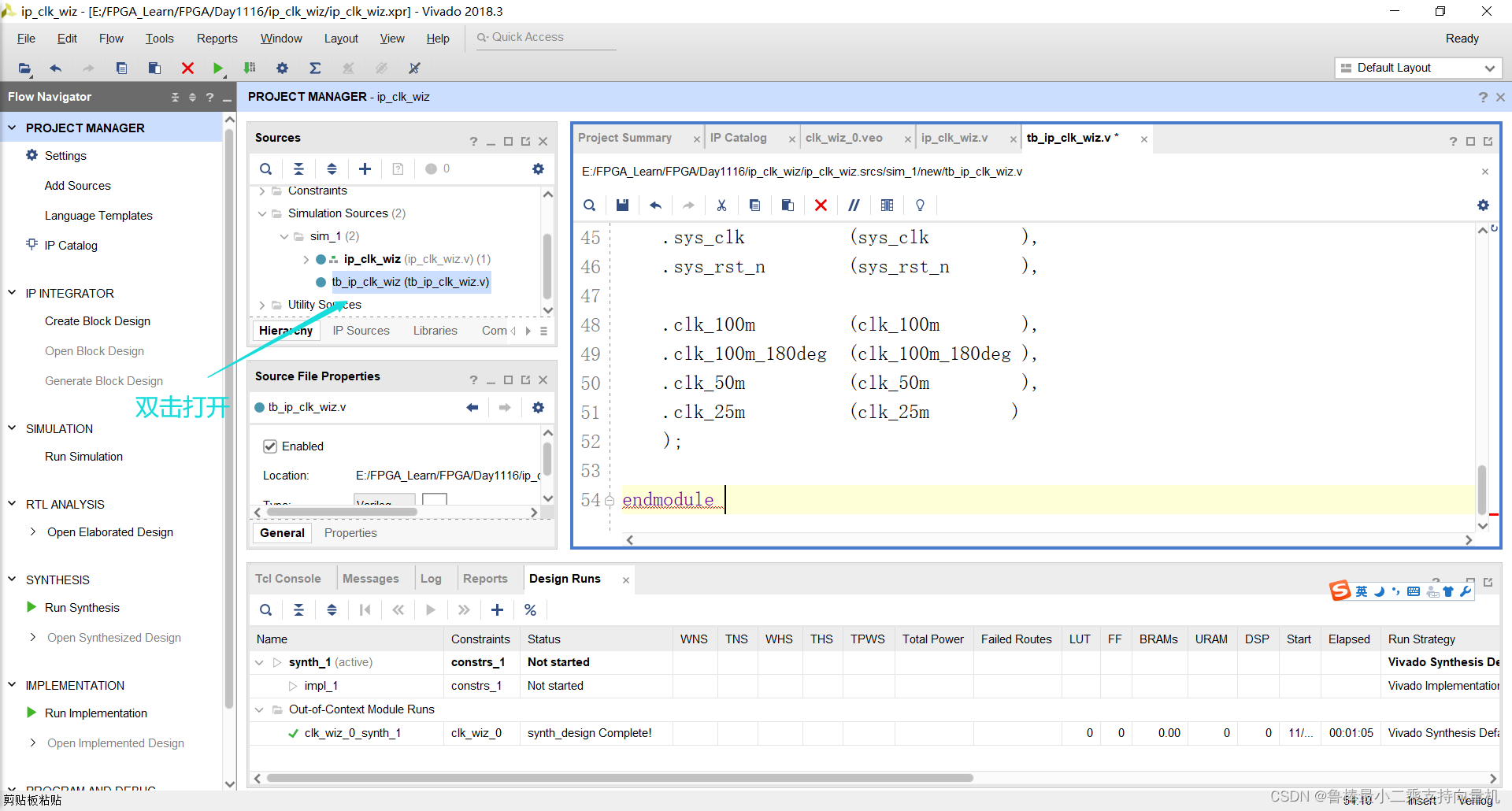Image resolution: width=1512 pixels, height=811 pixels.
Task: Open the Messages tab
Action: pos(370,579)
